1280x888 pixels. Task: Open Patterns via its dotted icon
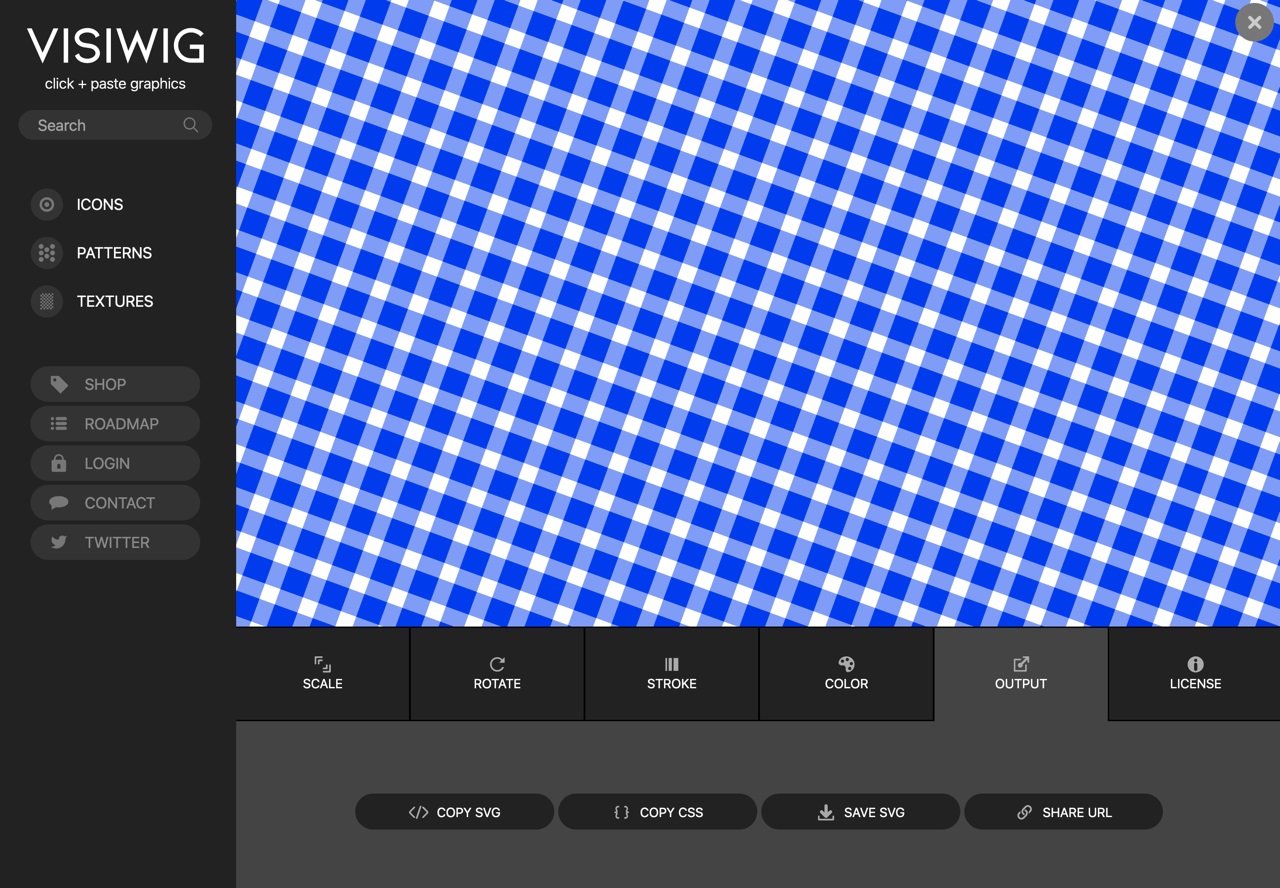pyautogui.click(x=47, y=253)
